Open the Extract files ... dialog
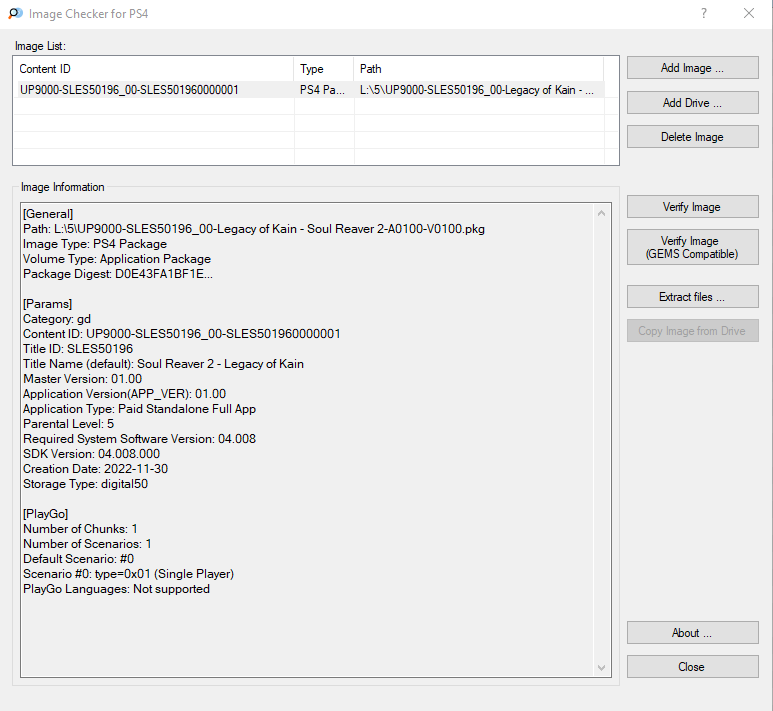 [x=693, y=296]
